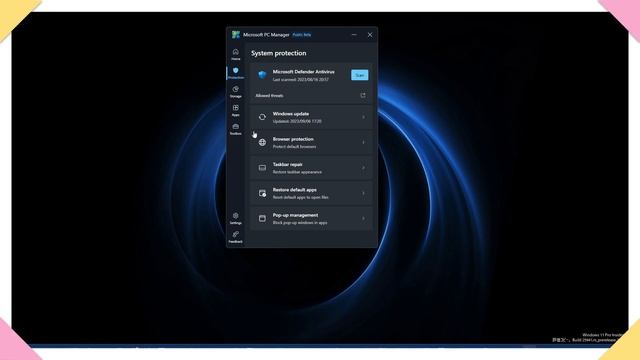Click the Browser protection globe icon
This screenshot has height=360, width=640.
262,142
